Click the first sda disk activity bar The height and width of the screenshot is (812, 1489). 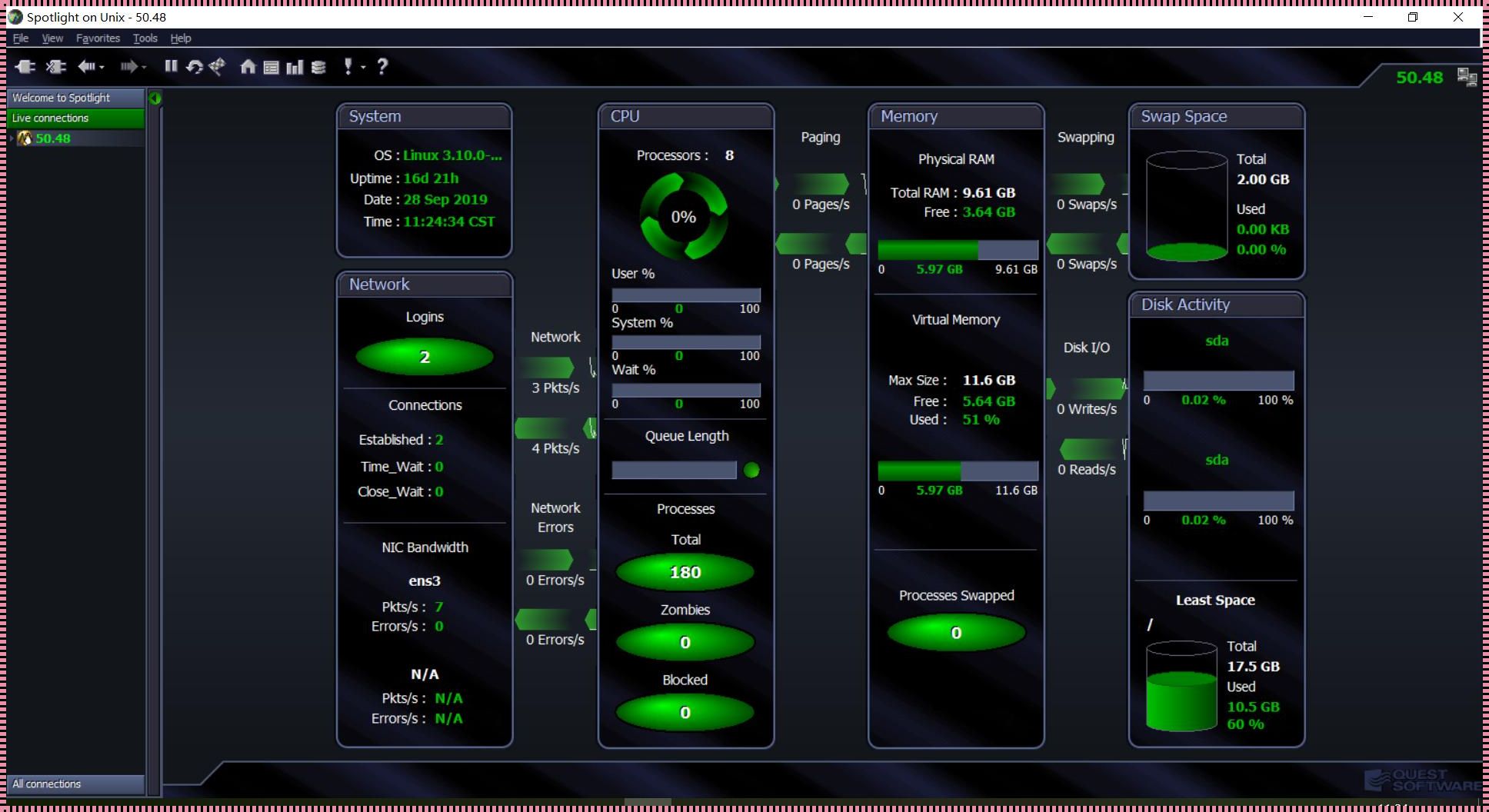pos(1218,381)
